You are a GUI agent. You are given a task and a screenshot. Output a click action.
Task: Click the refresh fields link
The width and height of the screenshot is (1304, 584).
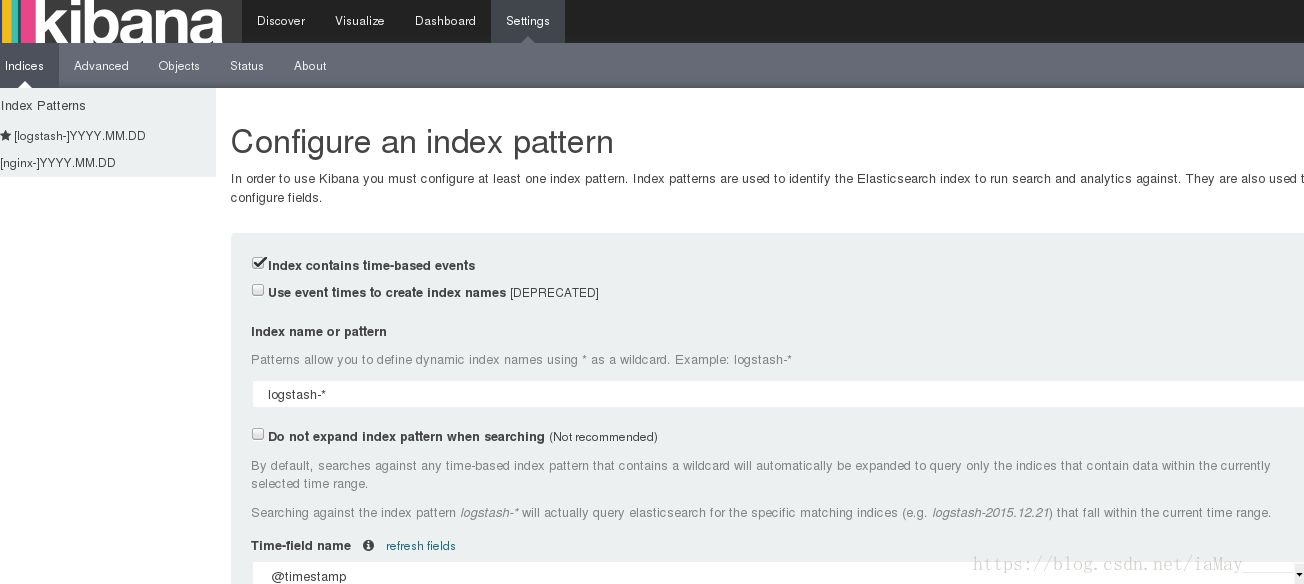[421, 546]
